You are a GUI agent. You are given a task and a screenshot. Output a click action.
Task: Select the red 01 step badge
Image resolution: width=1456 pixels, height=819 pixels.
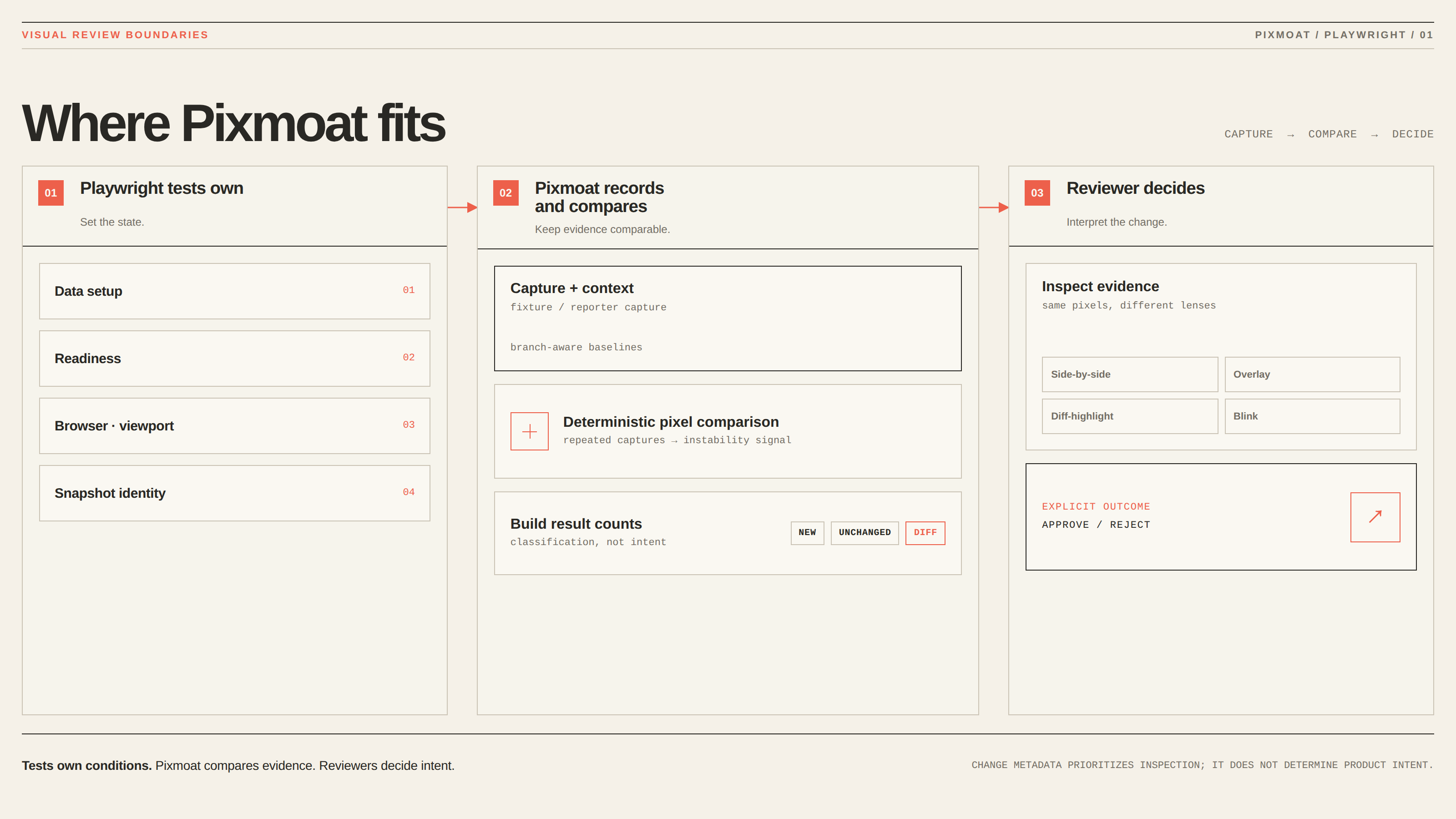click(x=51, y=193)
